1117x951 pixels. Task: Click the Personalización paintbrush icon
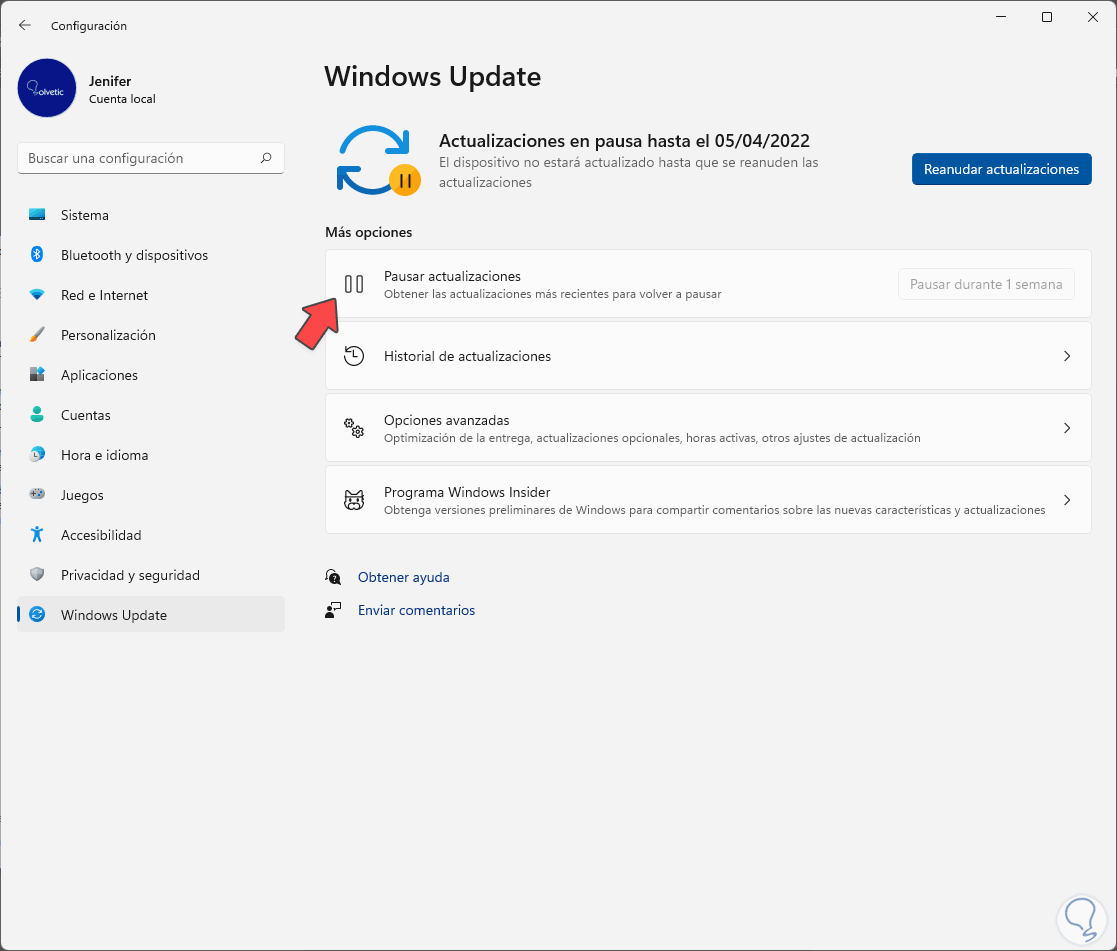37,335
